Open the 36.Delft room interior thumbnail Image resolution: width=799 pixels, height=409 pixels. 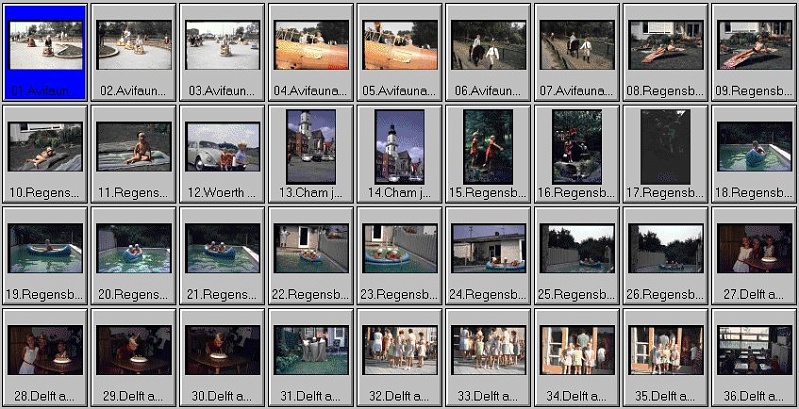pos(754,351)
